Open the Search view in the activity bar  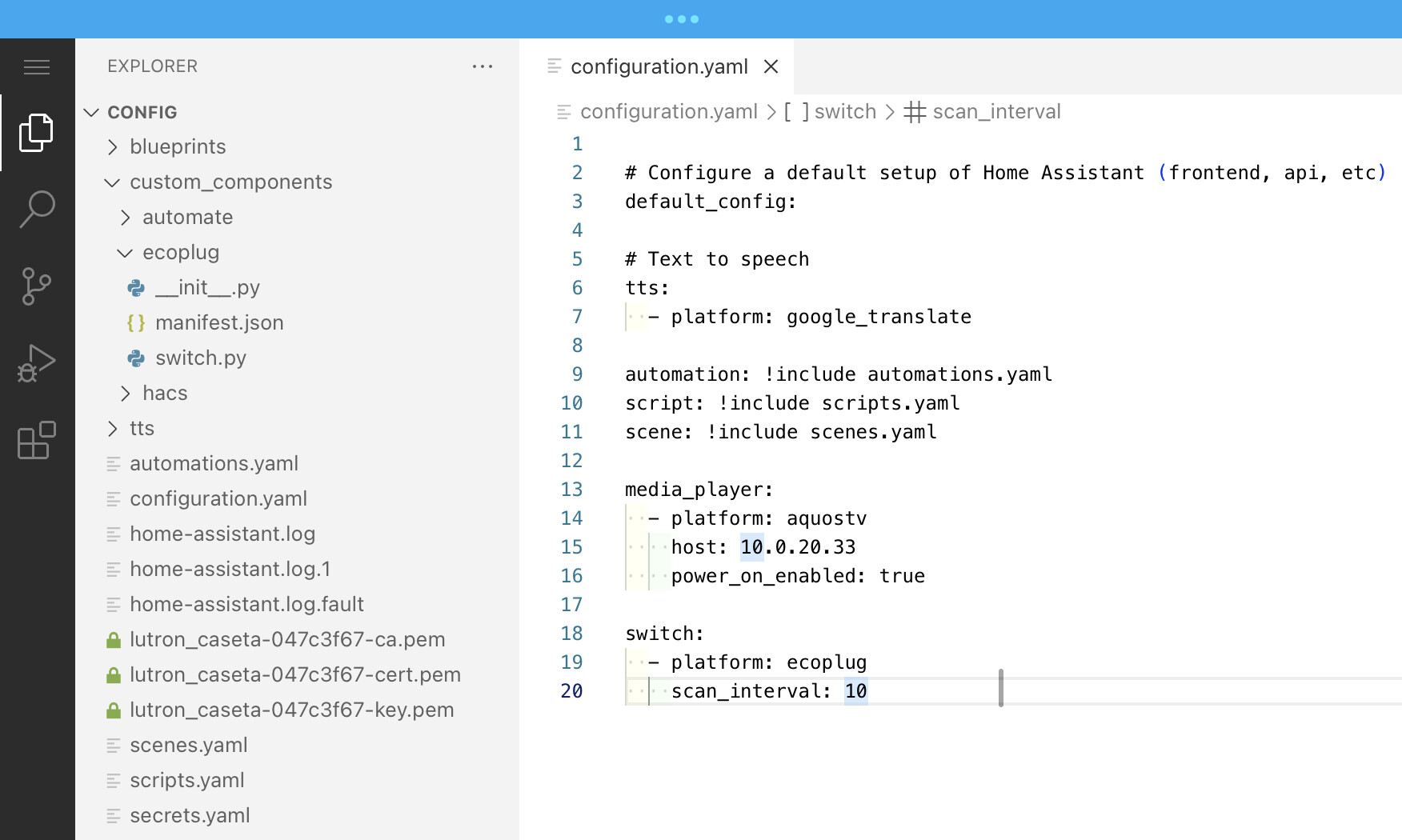point(36,208)
